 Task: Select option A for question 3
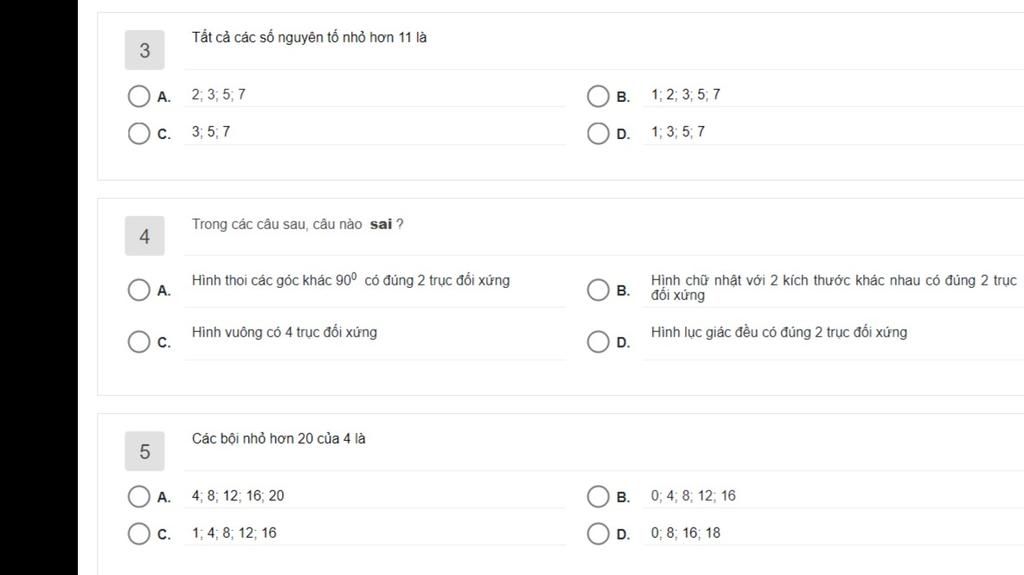coord(139,96)
